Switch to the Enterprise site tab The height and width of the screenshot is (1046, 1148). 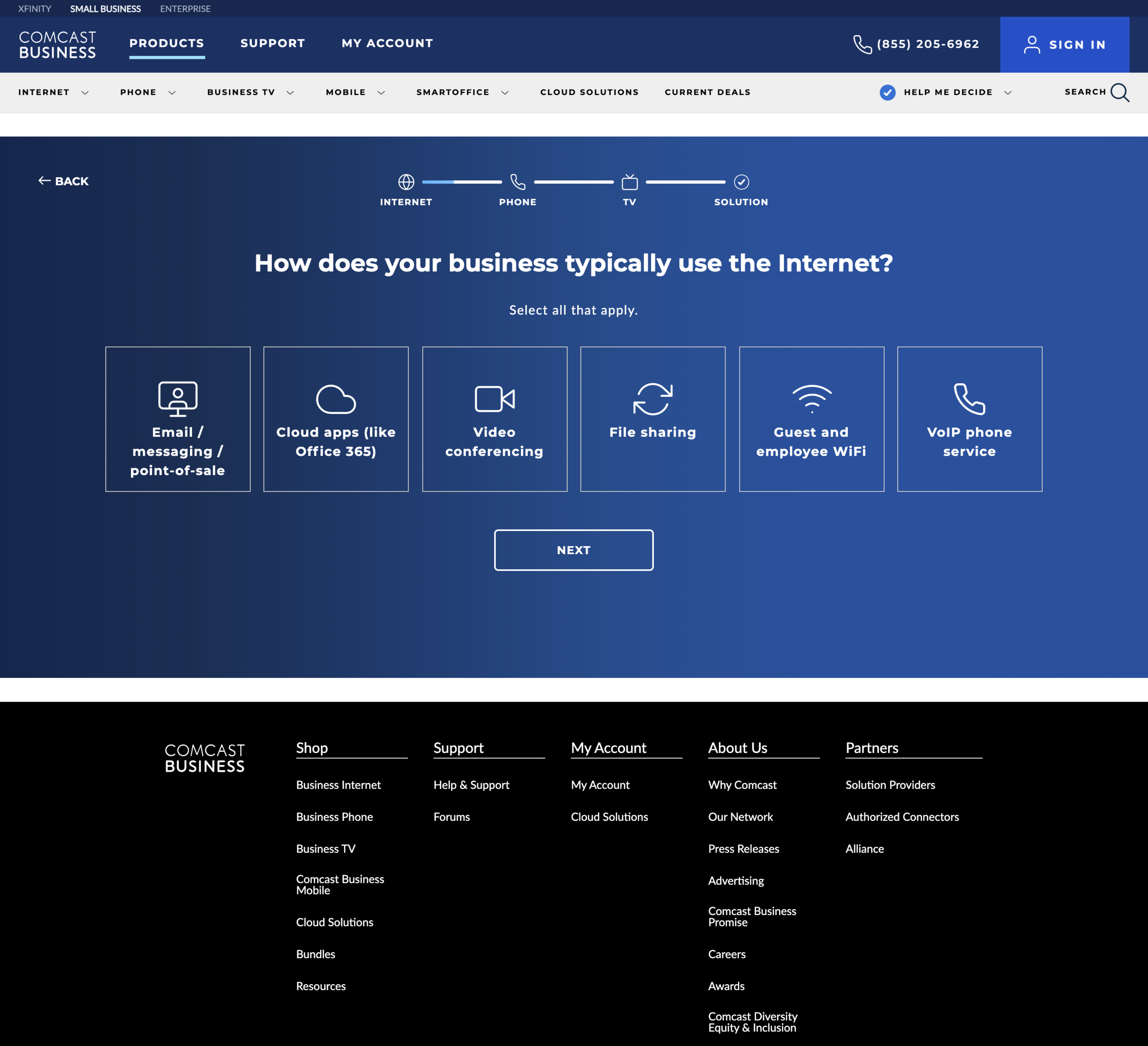185,9
